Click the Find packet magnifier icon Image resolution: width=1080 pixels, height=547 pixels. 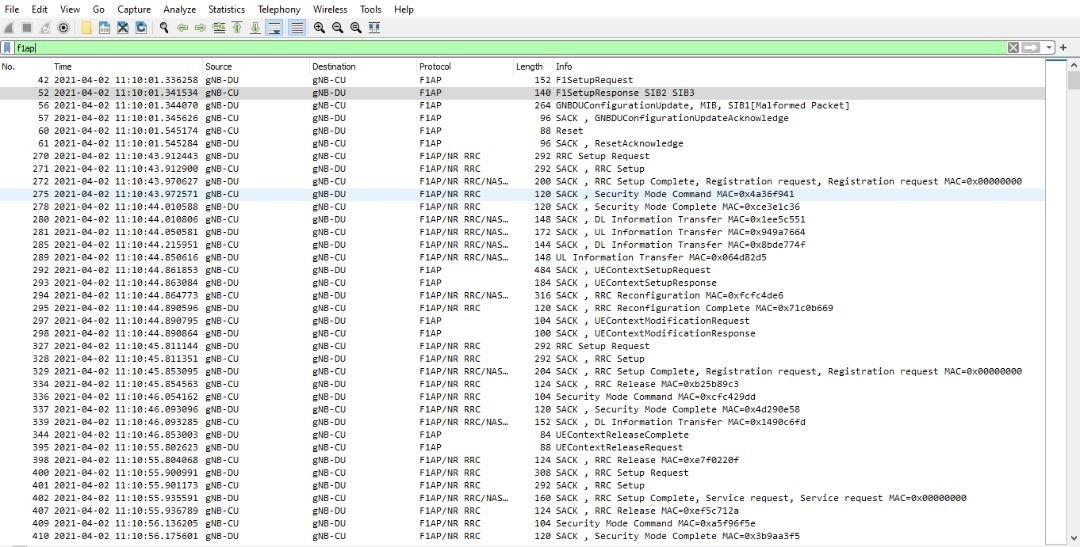[x=164, y=27]
